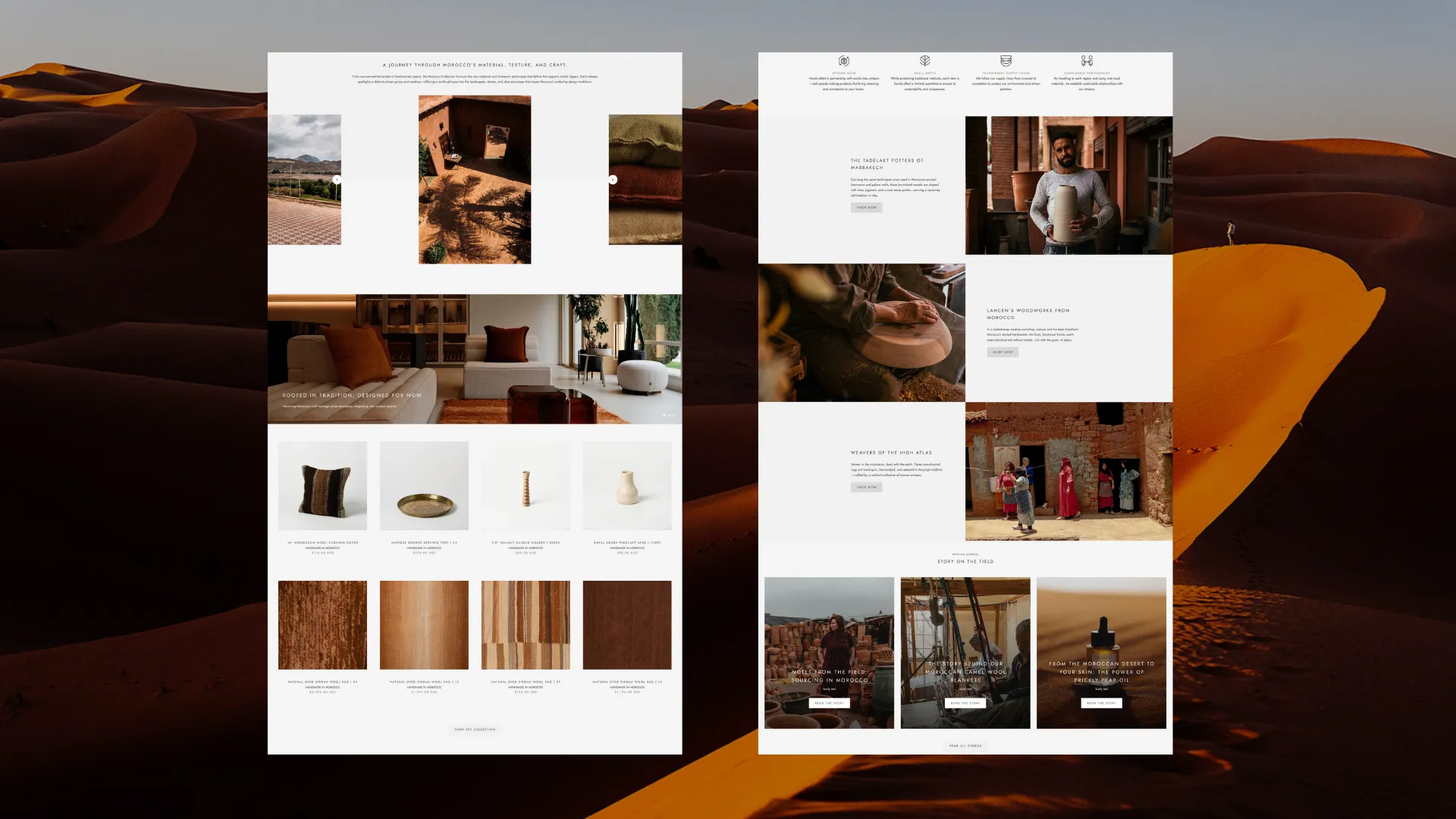Click Shop Now under Lahcen's Woodworks
This screenshot has height=819, width=1456.
[x=1002, y=352]
